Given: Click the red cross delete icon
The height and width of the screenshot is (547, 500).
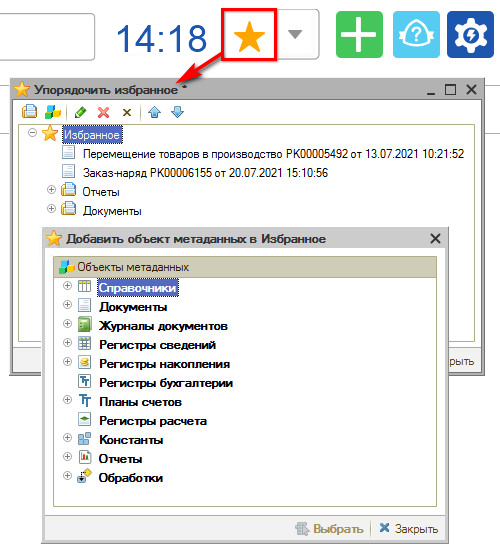Looking at the screenshot, I should click(104, 112).
